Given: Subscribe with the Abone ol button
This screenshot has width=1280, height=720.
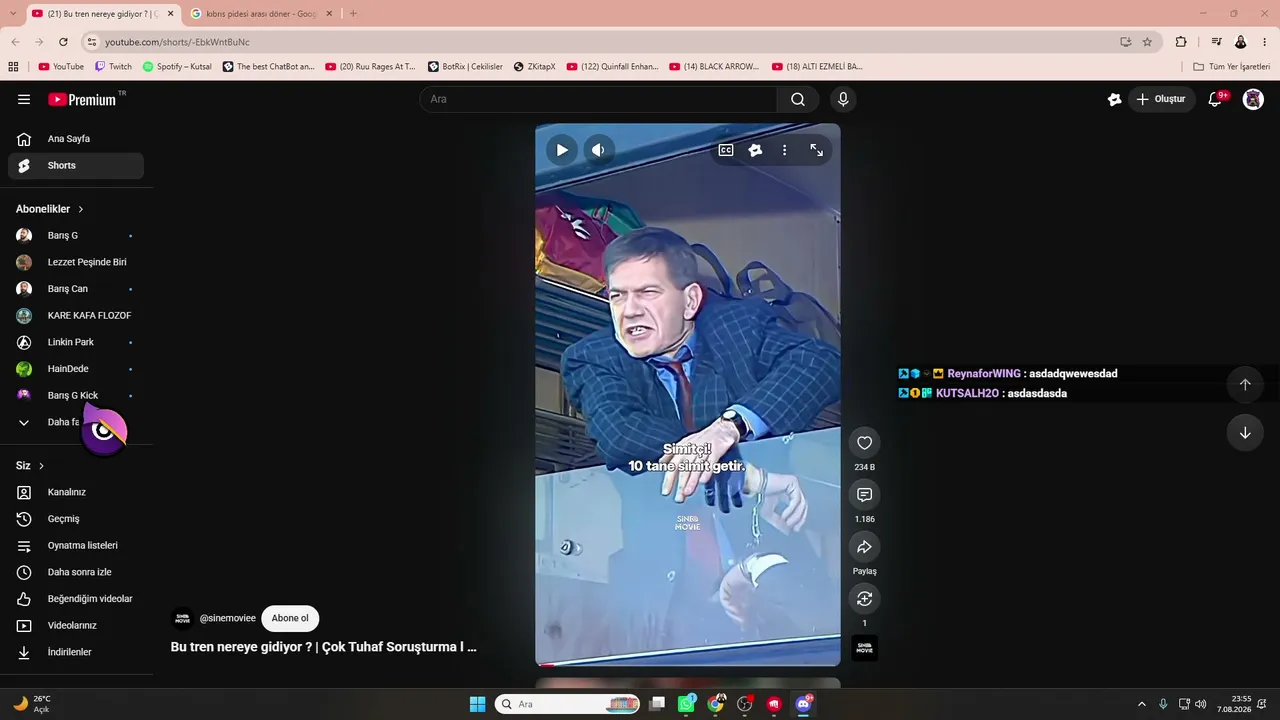Looking at the screenshot, I should (x=290, y=618).
